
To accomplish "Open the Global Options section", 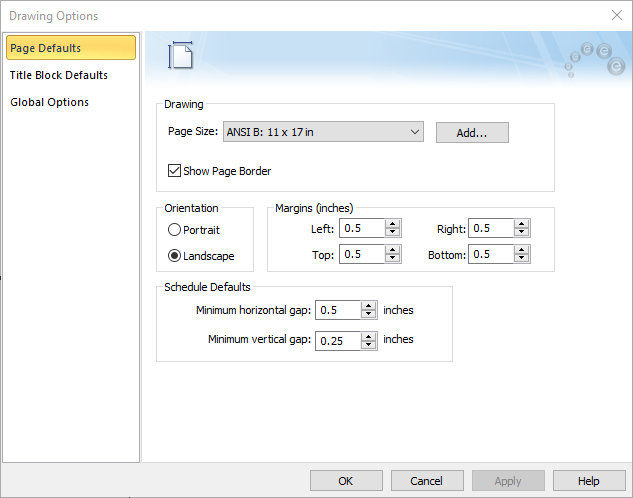I will coord(50,102).
